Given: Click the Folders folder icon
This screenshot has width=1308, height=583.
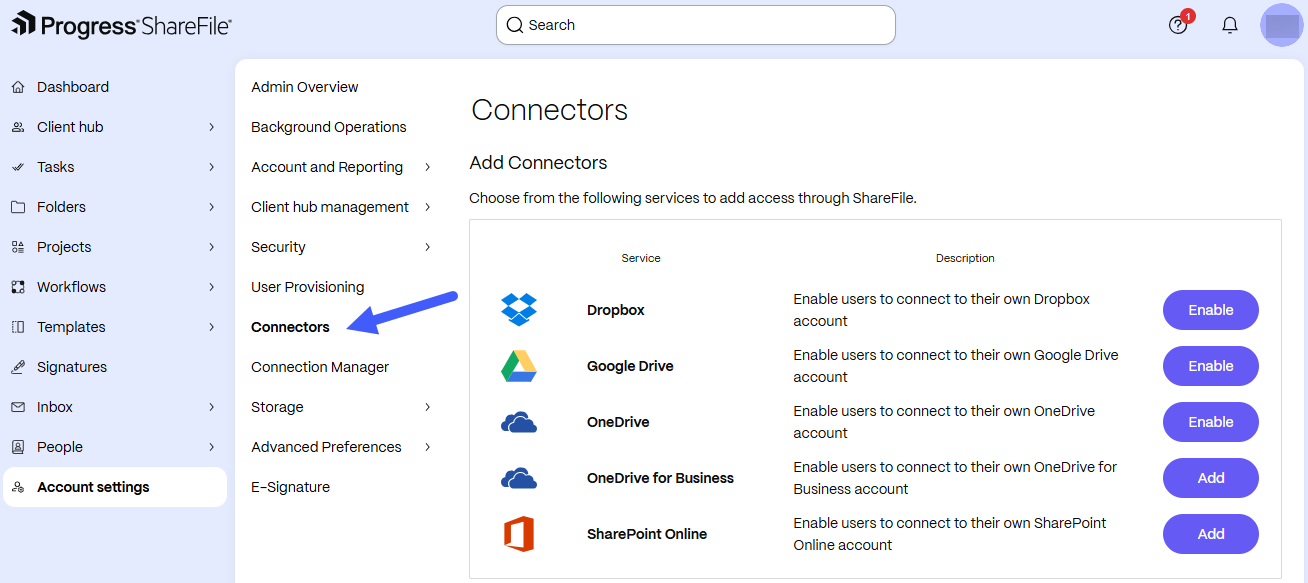Looking at the screenshot, I should pos(18,207).
